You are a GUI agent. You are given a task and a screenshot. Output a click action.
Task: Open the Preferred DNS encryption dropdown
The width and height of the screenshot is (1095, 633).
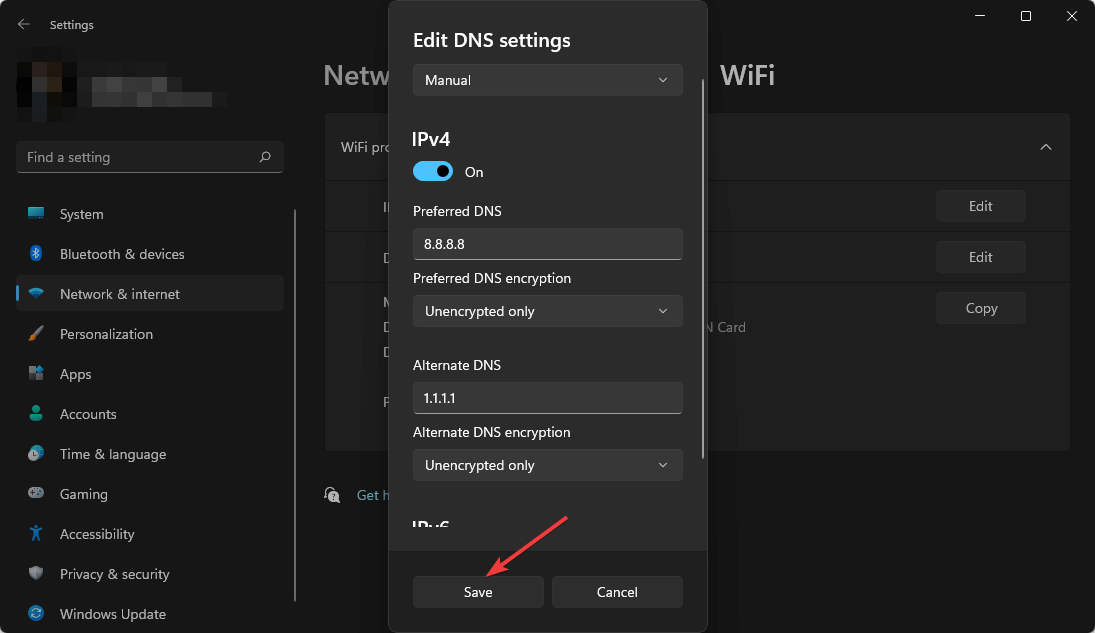547,311
